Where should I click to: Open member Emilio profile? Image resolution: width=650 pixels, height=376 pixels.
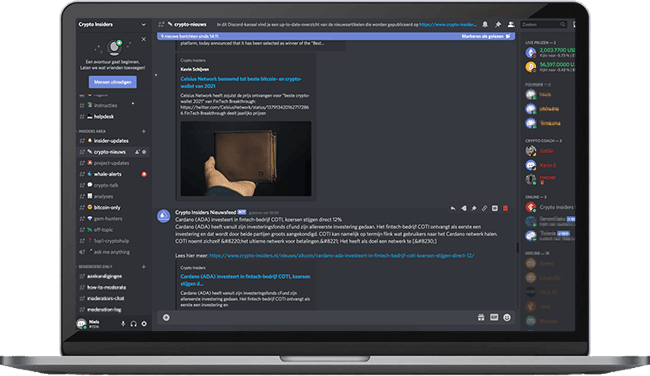(550, 151)
